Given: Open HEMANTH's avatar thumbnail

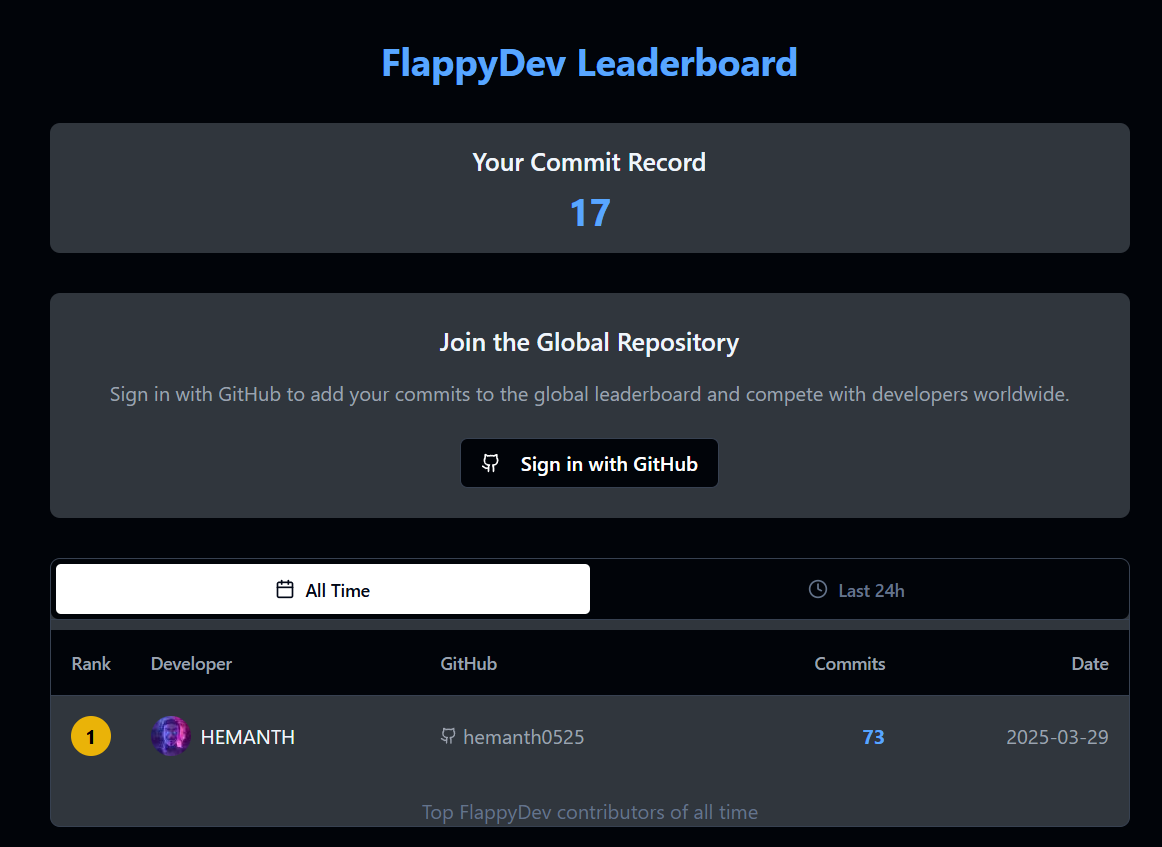Looking at the screenshot, I should click(x=170, y=736).
